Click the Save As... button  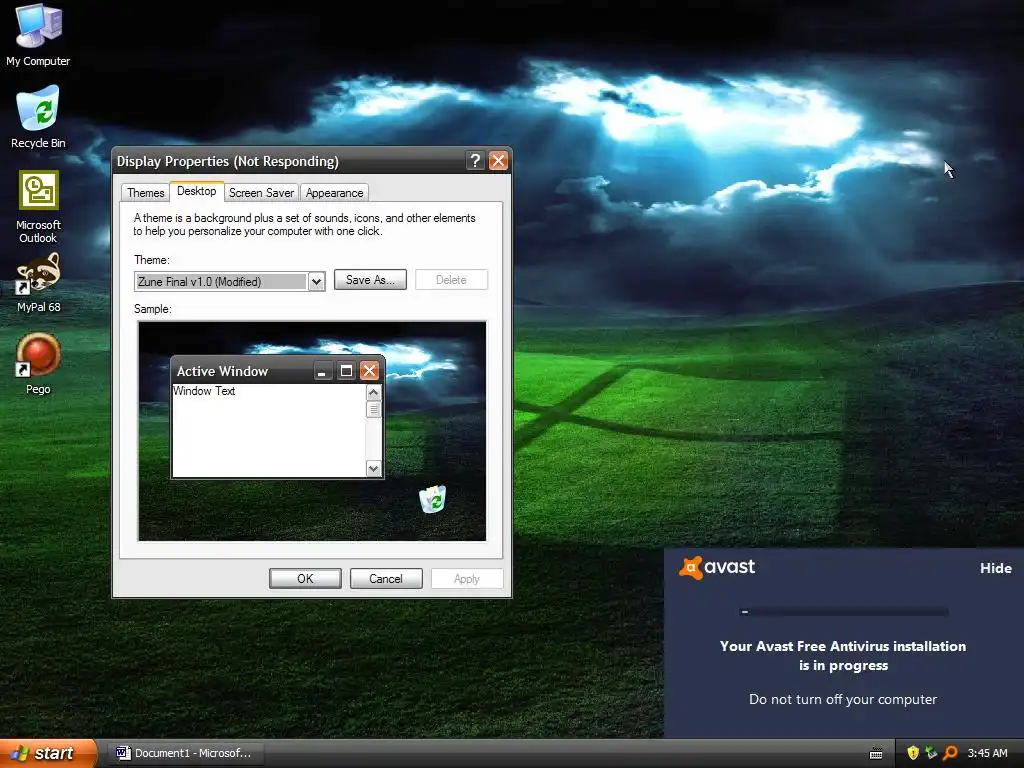(x=370, y=280)
